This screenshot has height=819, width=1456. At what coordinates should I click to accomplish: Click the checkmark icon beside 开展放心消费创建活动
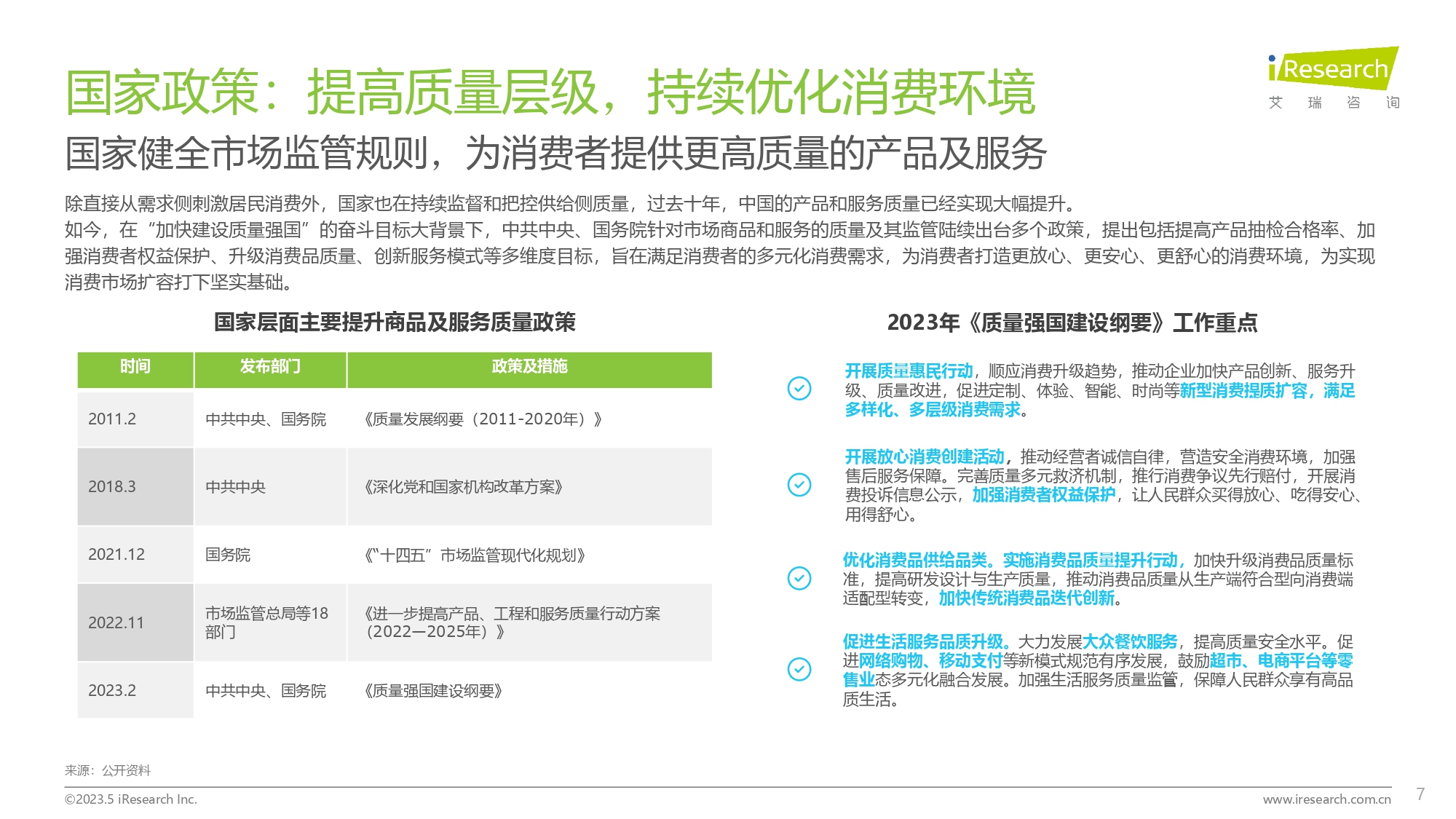(x=799, y=485)
